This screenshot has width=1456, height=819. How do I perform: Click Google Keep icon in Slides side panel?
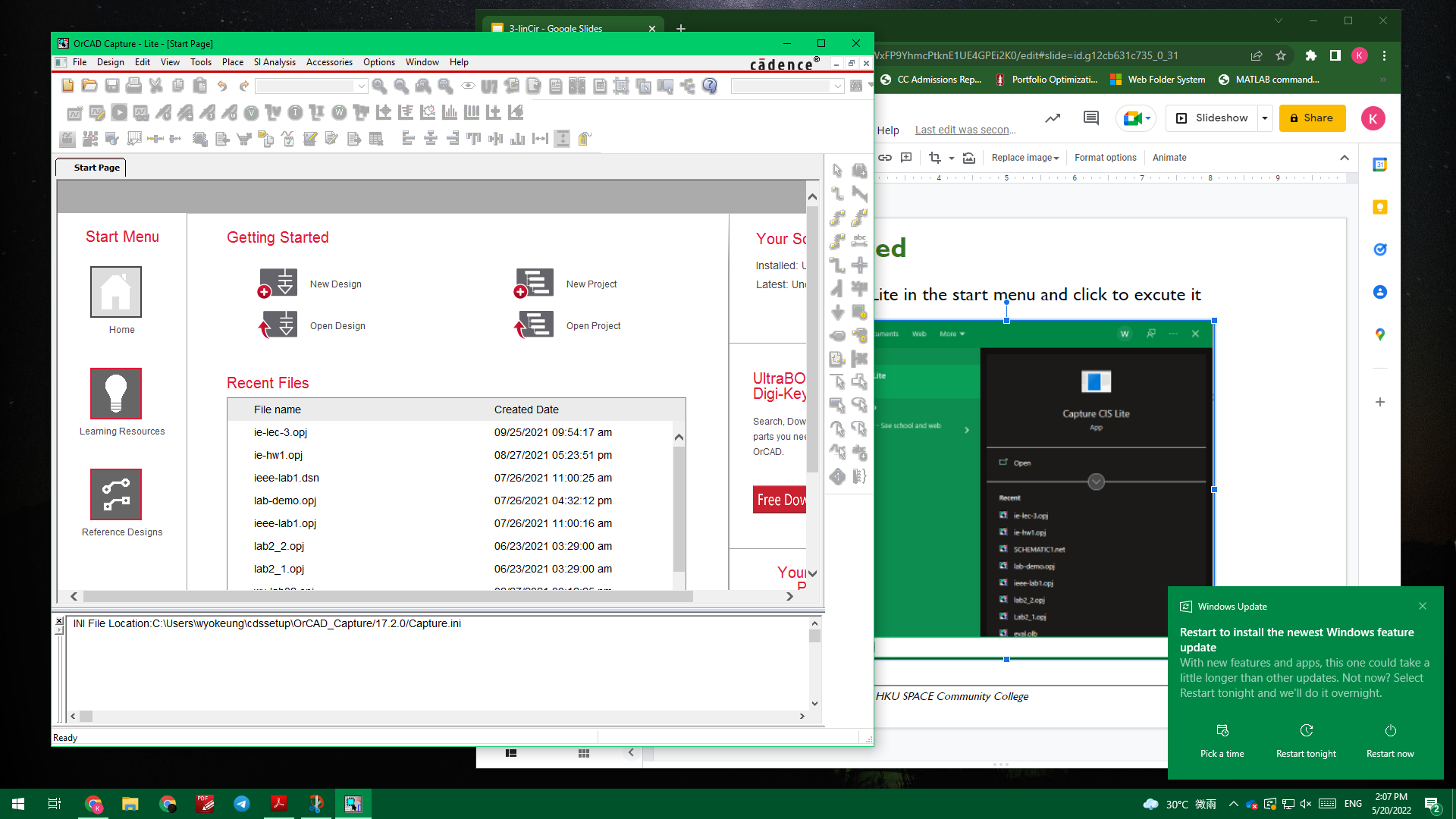[x=1380, y=207]
